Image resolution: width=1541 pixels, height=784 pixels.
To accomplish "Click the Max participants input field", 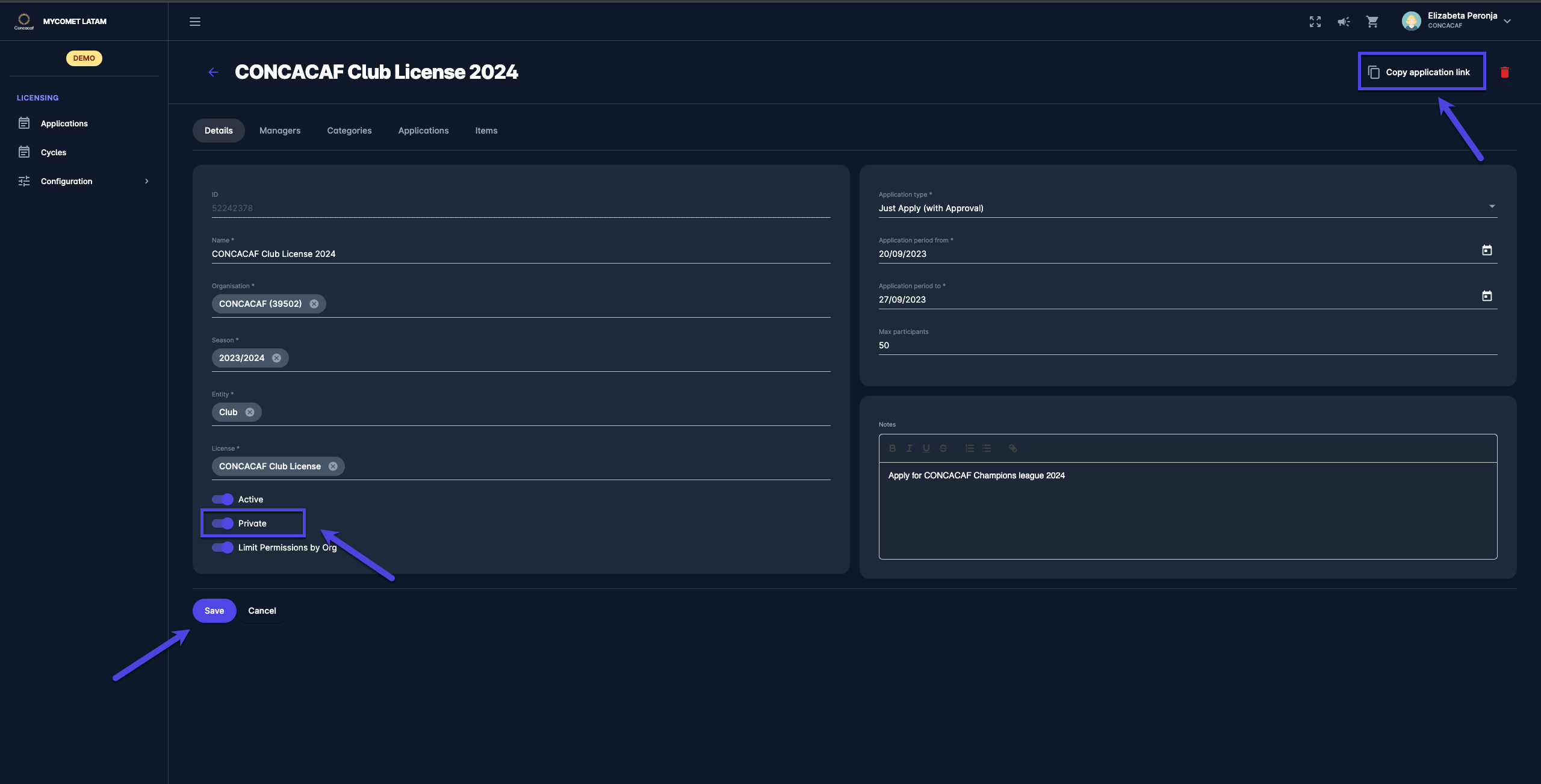I will (x=1187, y=345).
